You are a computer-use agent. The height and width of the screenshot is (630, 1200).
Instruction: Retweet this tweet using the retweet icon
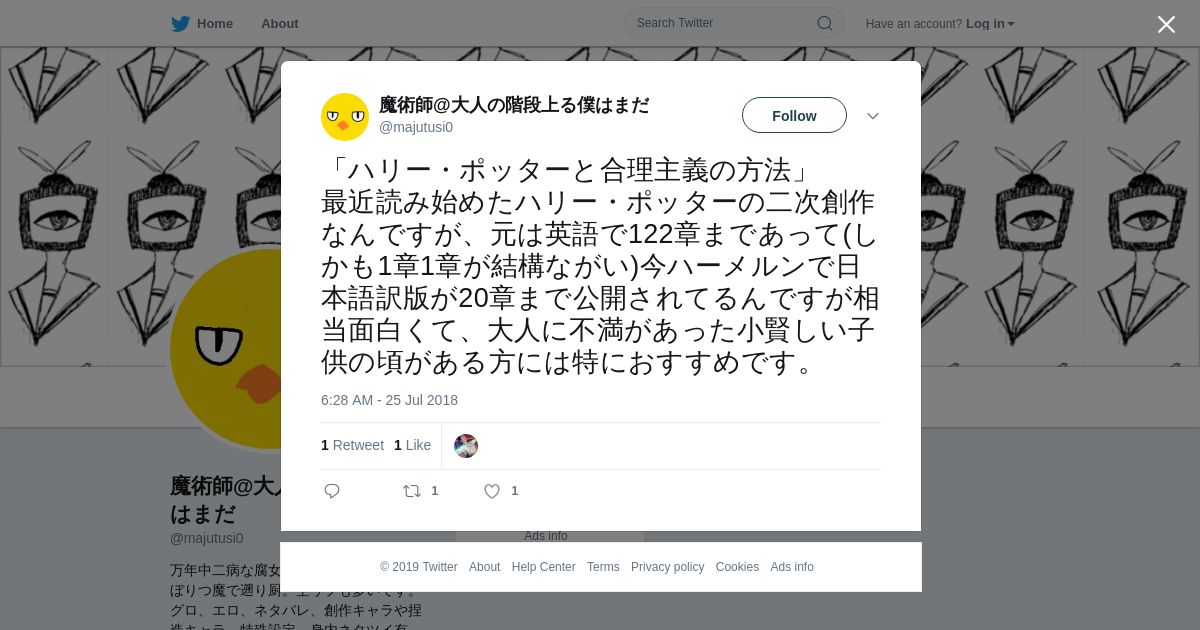[411, 491]
